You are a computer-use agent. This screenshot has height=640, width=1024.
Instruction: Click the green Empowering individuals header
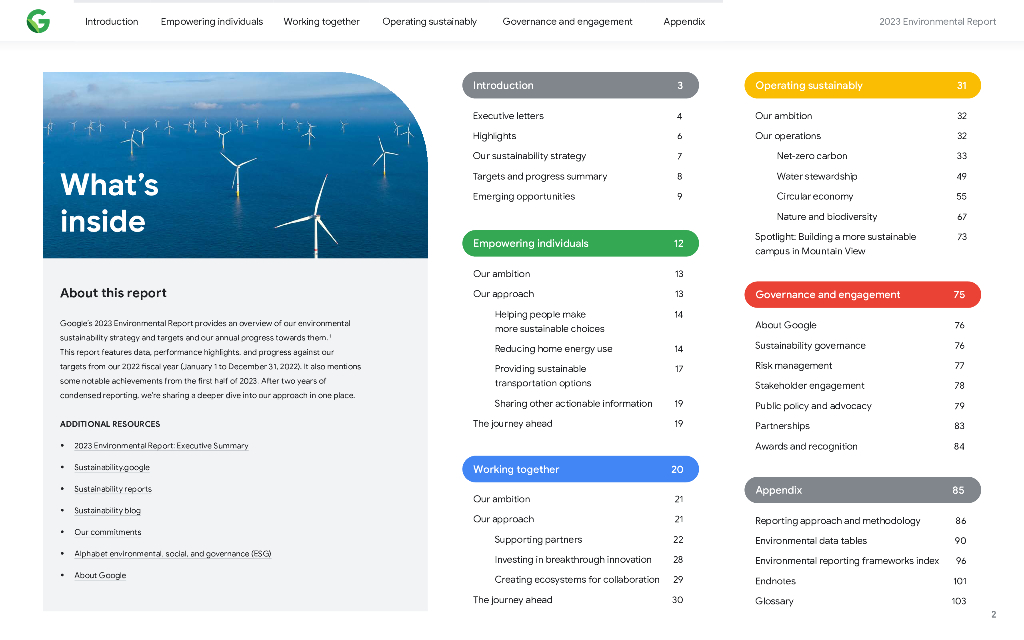click(x=580, y=244)
